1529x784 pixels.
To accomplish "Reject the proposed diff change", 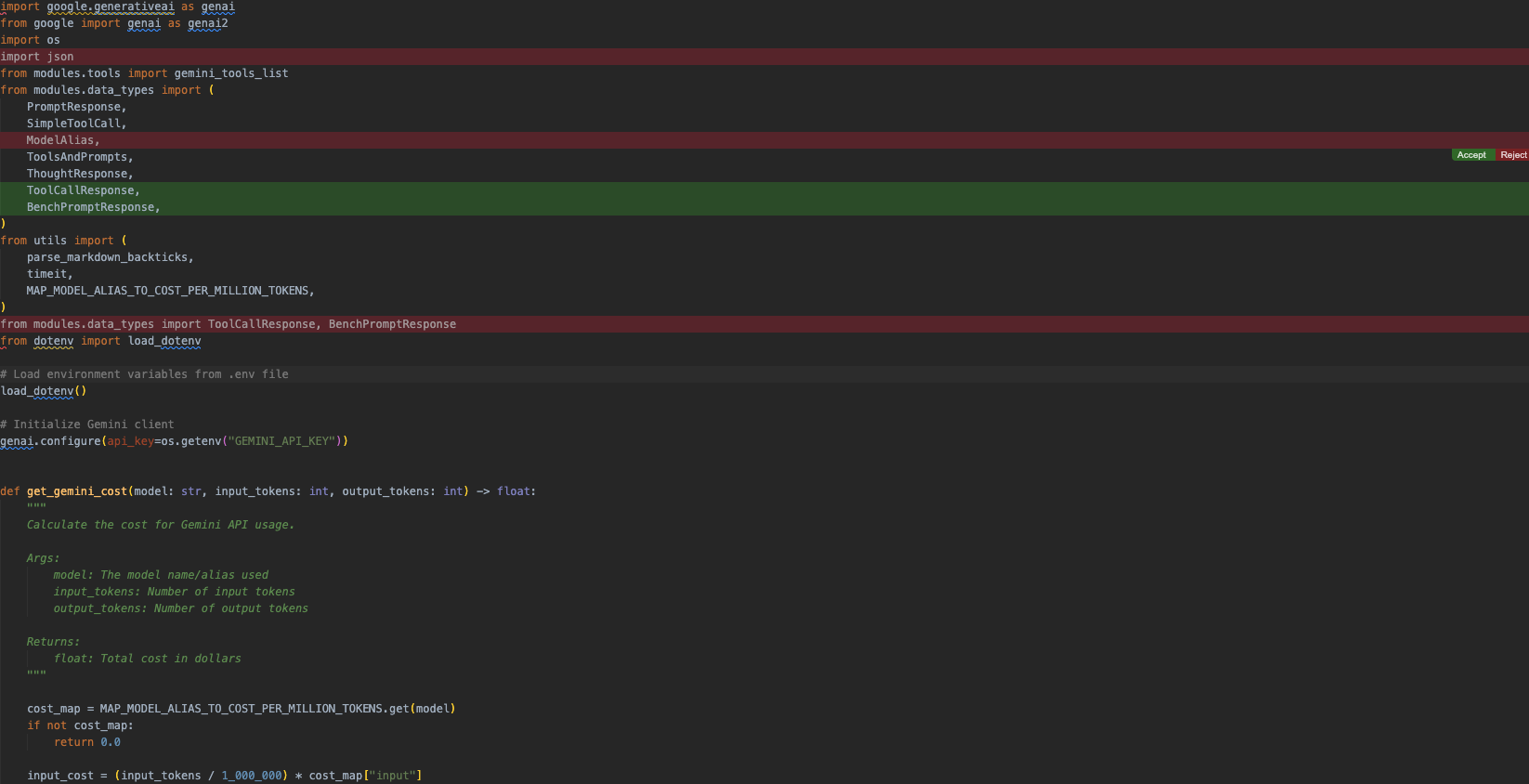I will tap(1512, 155).
